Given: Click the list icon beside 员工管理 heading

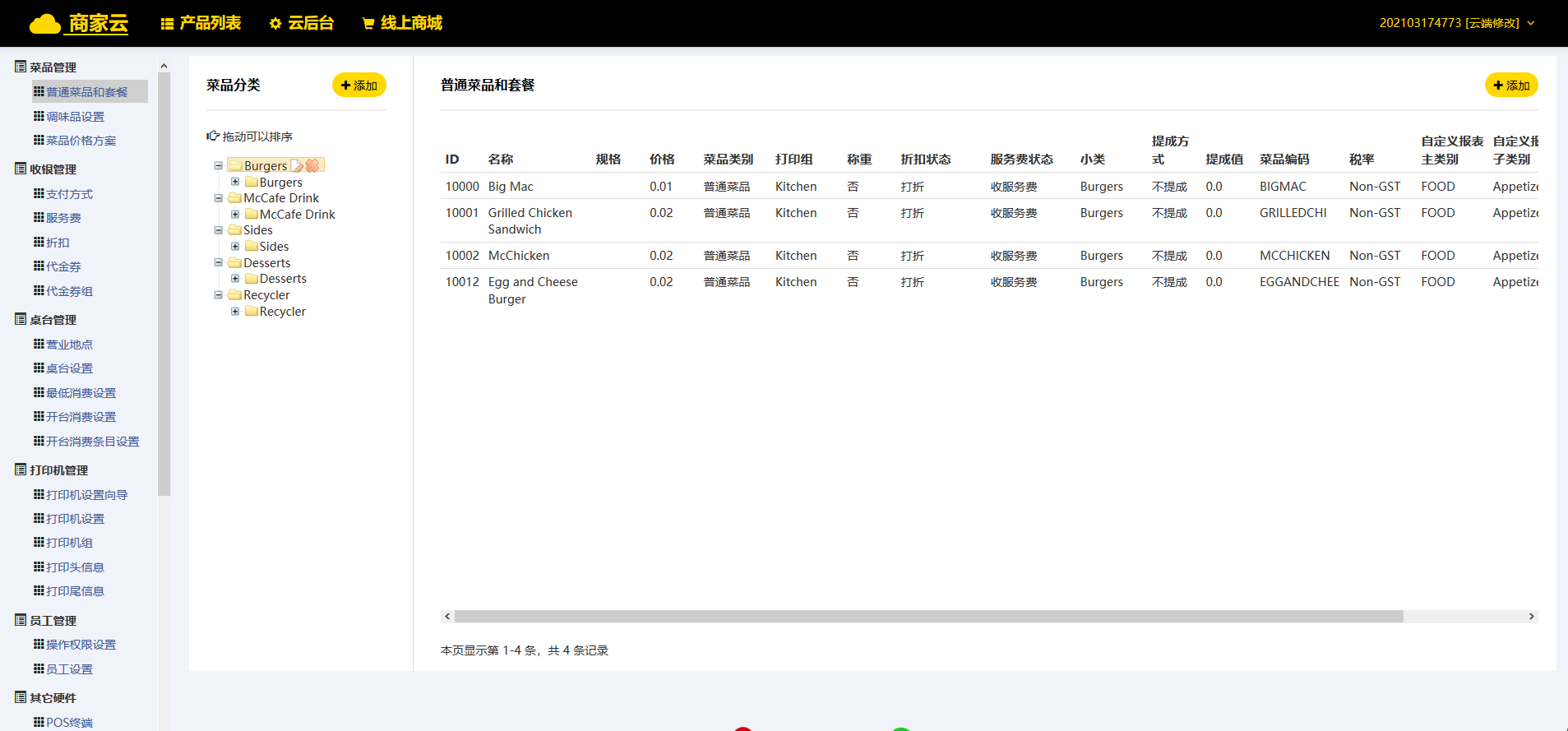Looking at the screenshot, I should point(21,620).
